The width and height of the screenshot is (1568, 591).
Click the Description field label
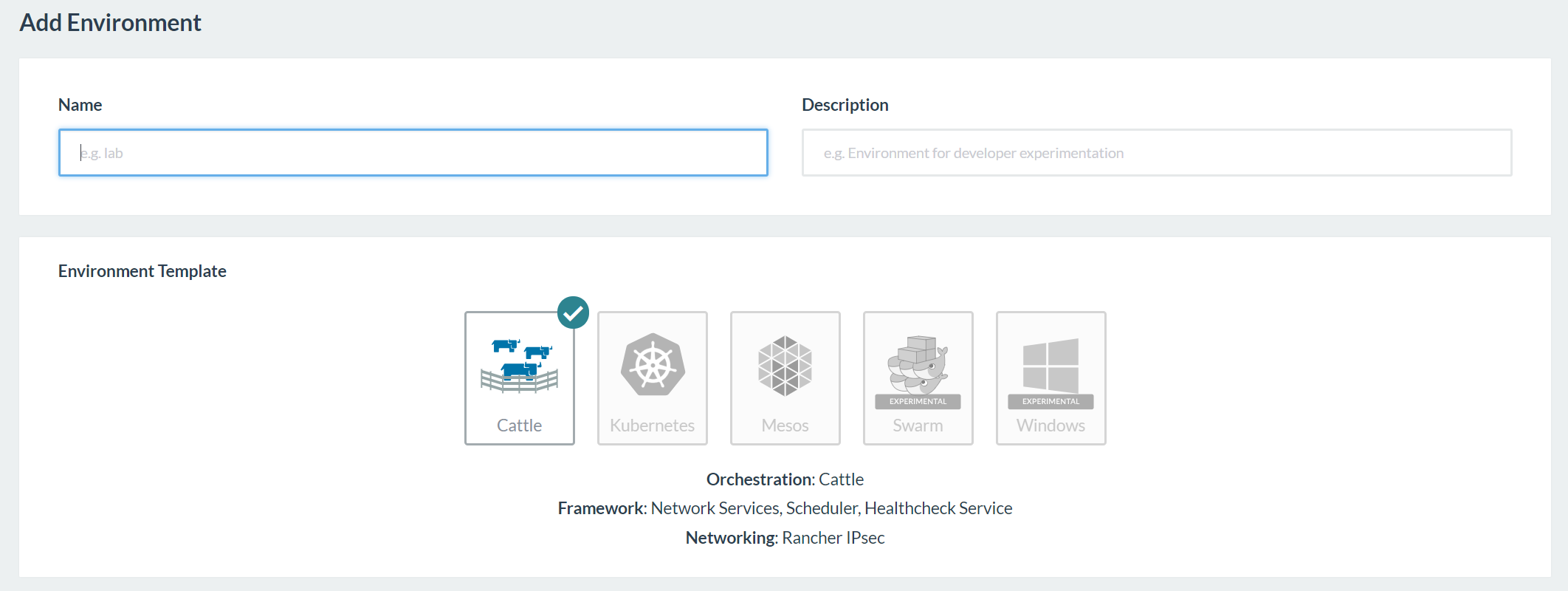click(x=845, y=105)
